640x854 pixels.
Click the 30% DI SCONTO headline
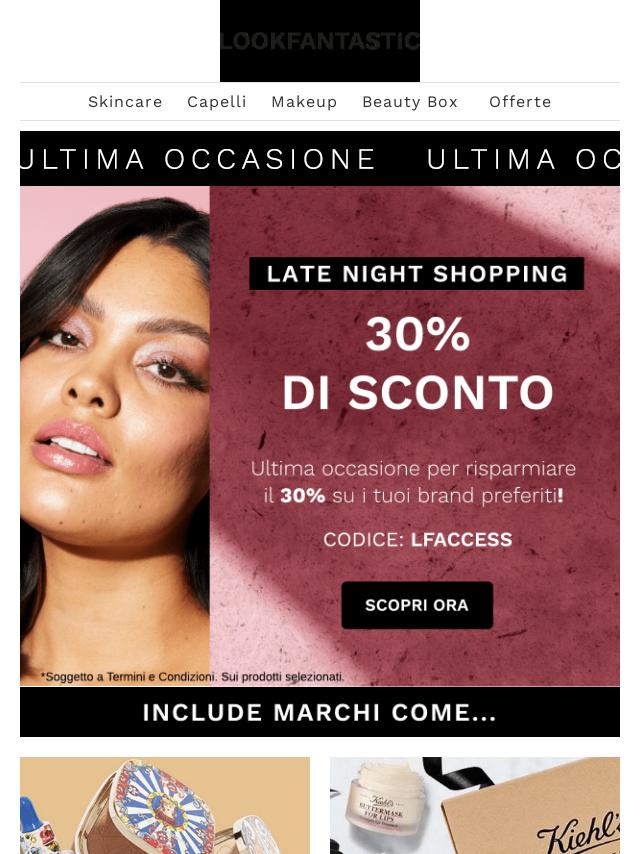[x=418, y=363]
